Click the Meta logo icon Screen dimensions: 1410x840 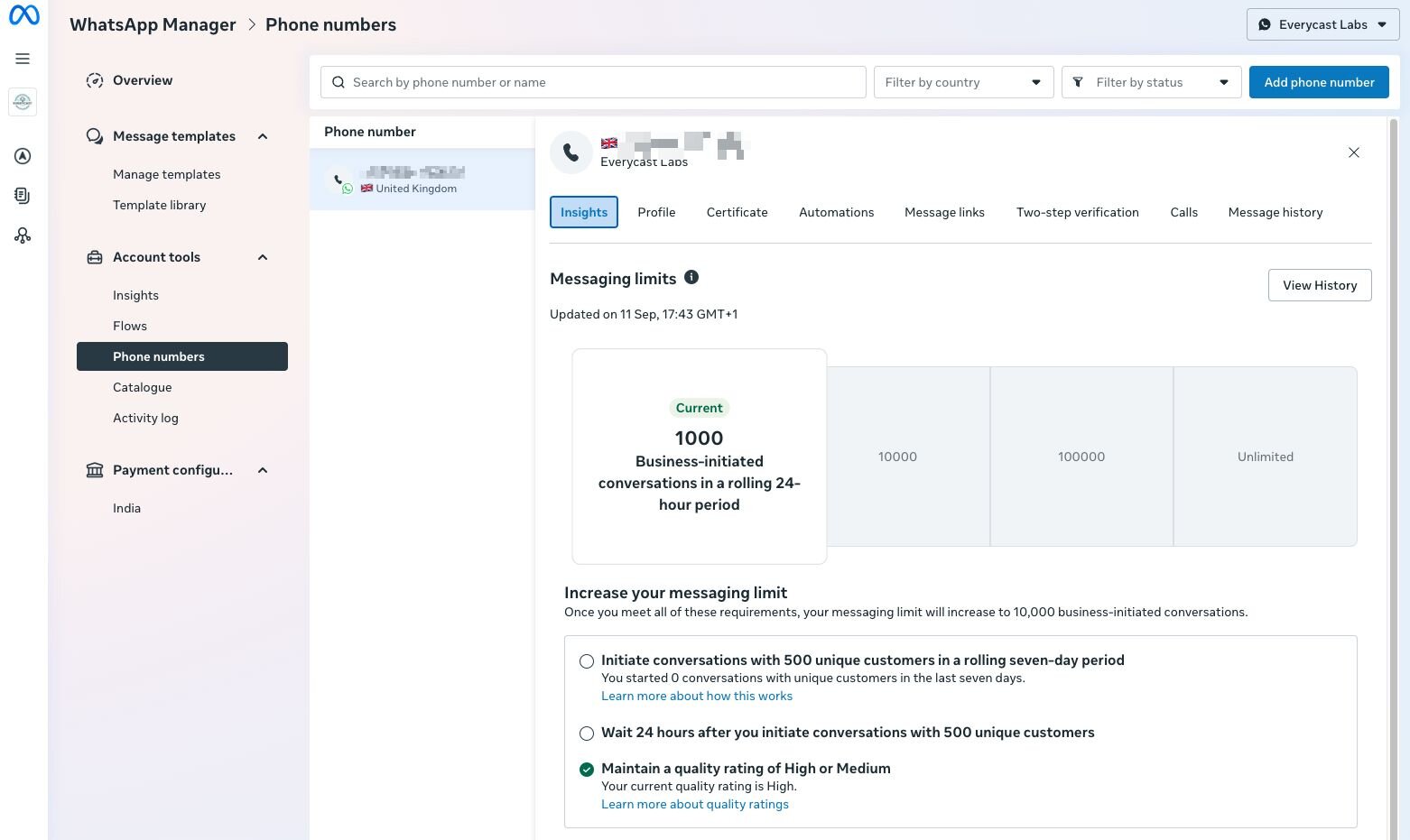pos(23,15)
